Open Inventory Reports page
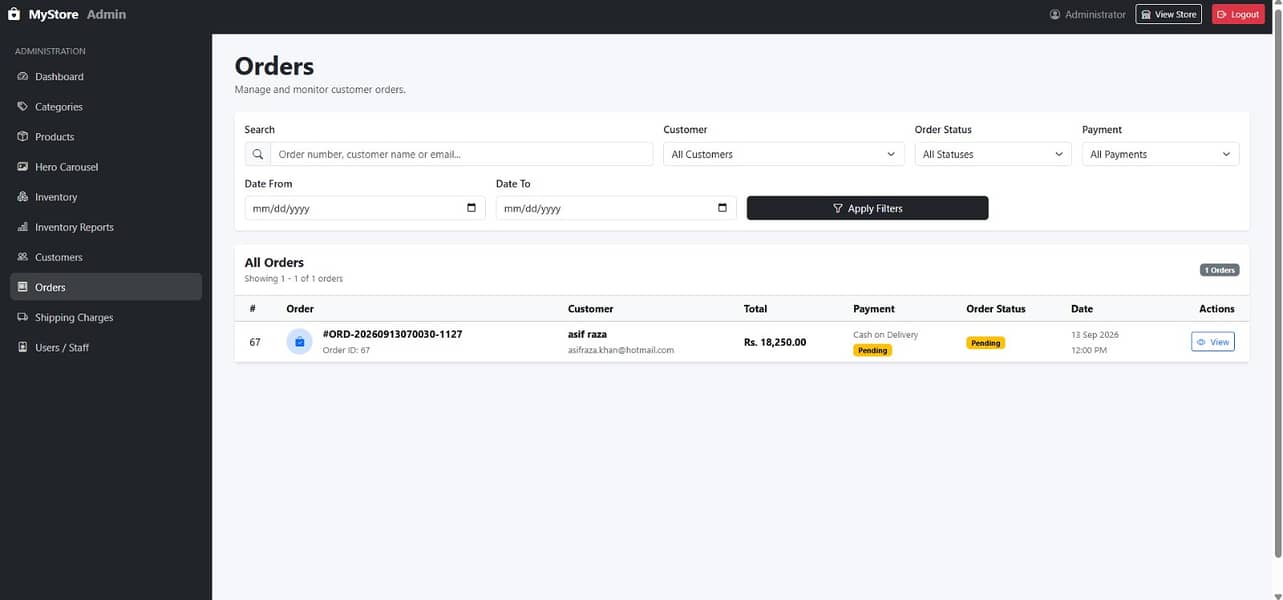 (x=106, y=227)
